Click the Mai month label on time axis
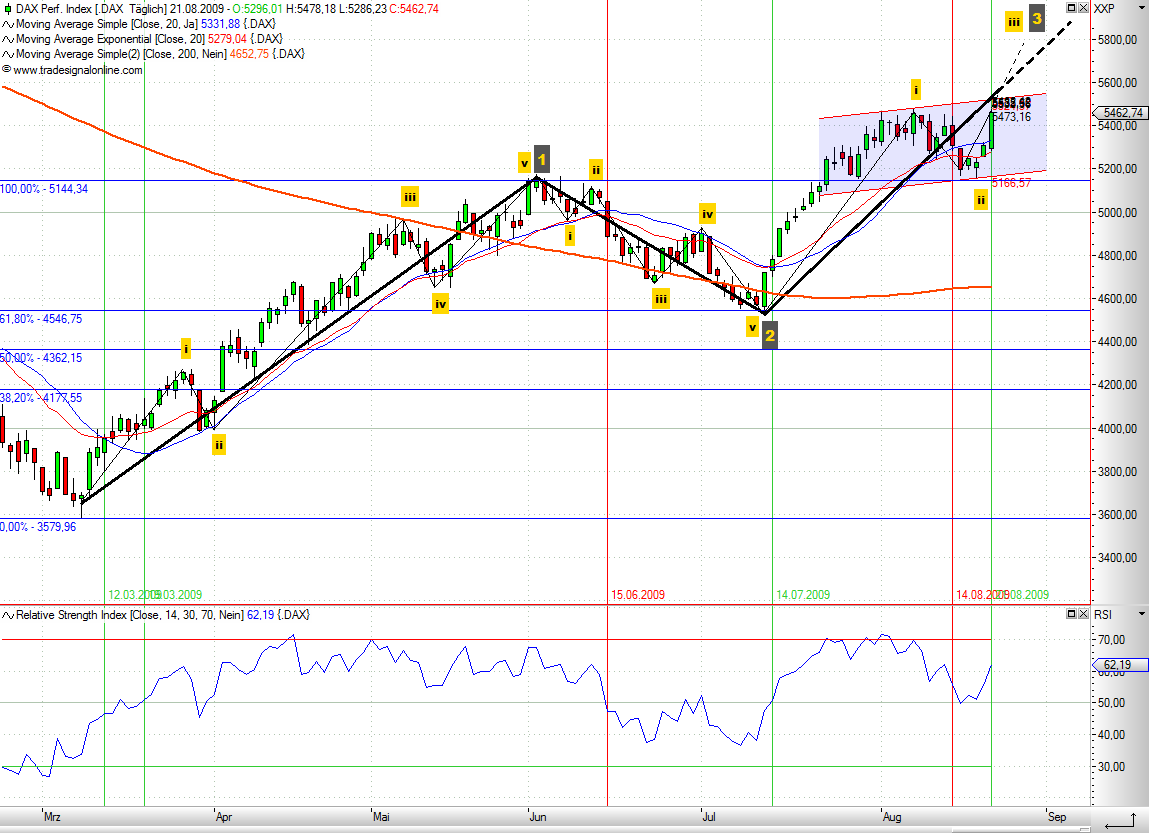1149x833 pixels. [x=381, y=817]
